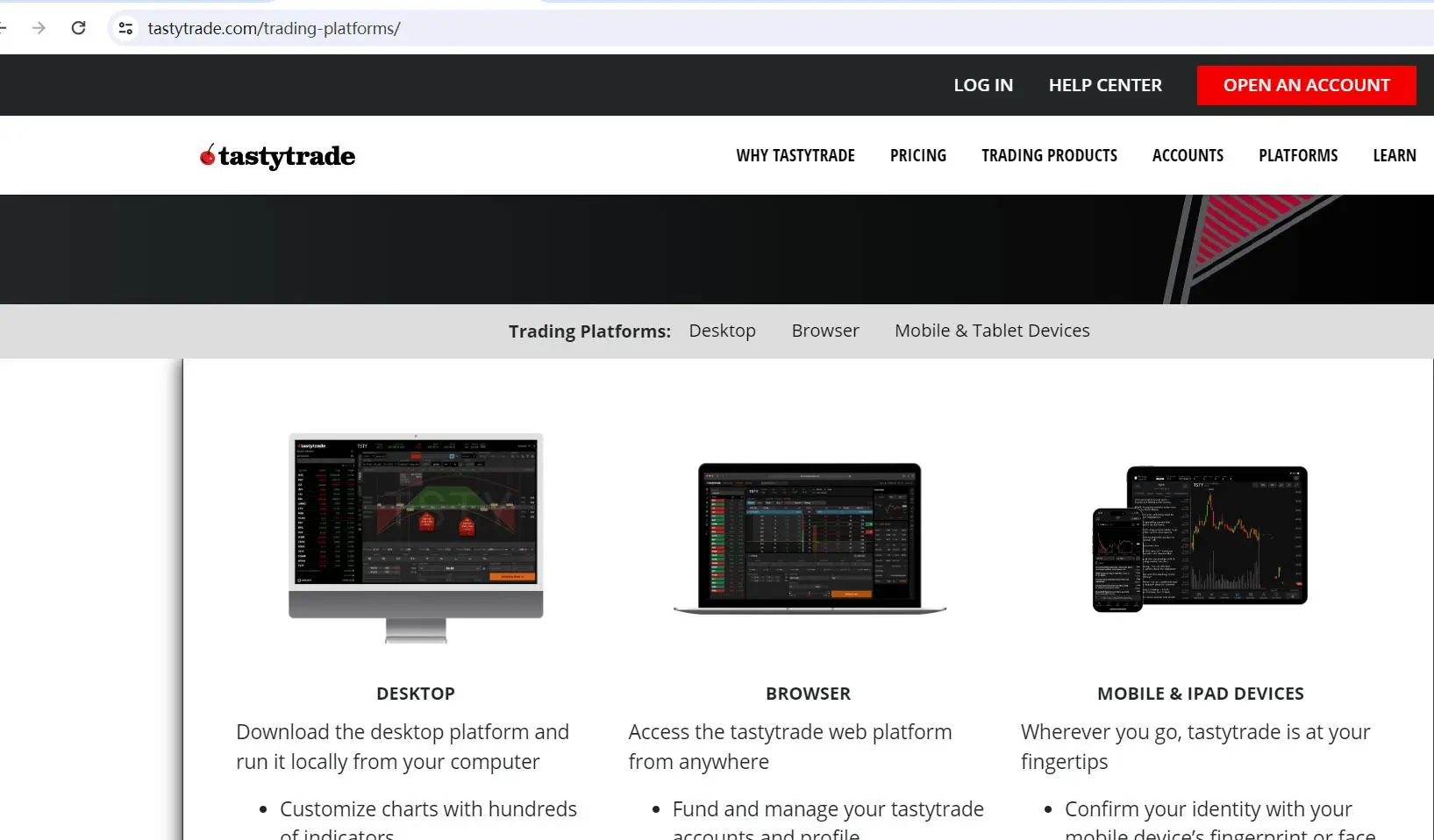Click 'Download the desktop platform' description text
The image size is (1434, 840).
[x=403, y=747]
